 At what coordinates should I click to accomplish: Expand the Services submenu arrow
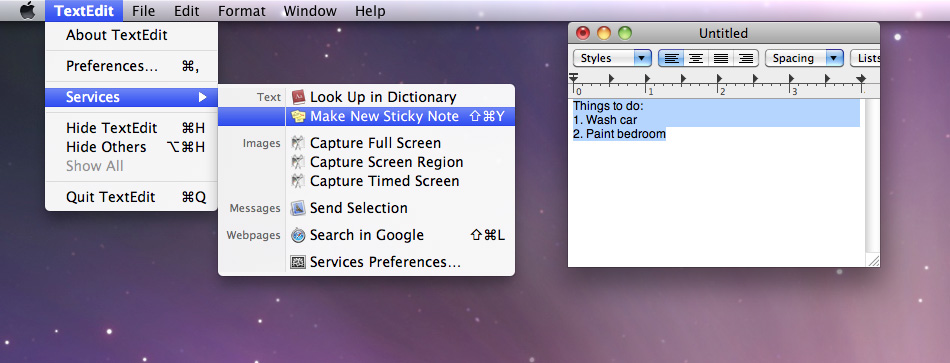point(202,97)
